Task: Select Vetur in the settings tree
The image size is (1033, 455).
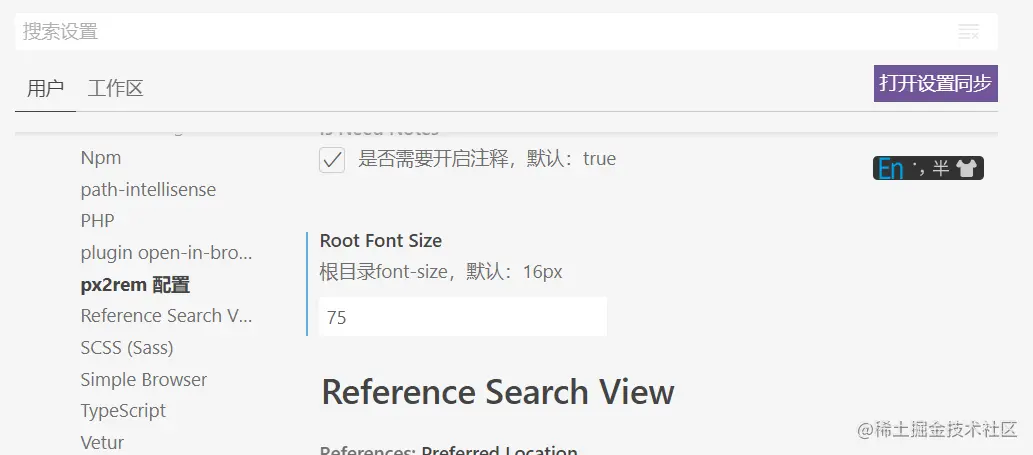Action: [x=102, y=442]
